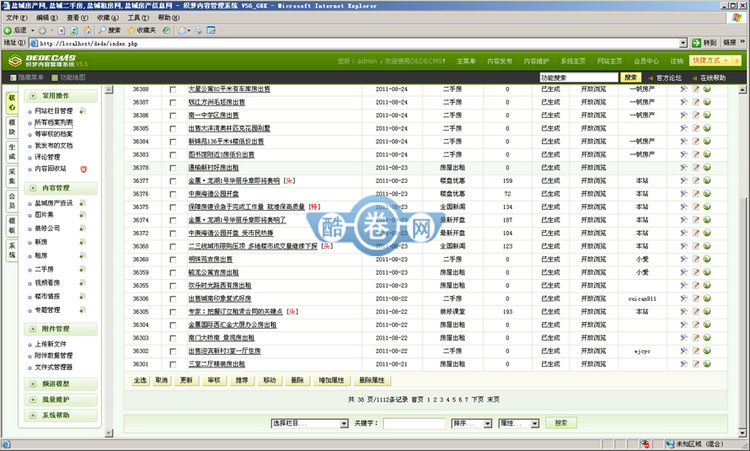750x451 pixels.
Task: Tick the checkbox for row 36359
Action: click(173, 273)
